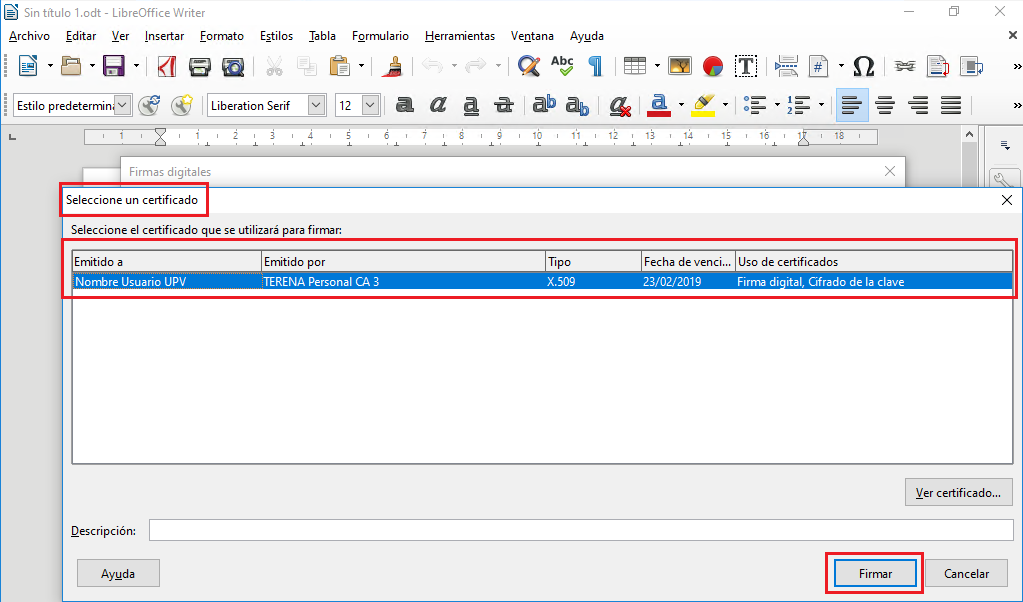Screen dimensions: 1023x602
Task: Click the Clear Direct Formatting icon
Action: pyautogui.click(x=619, y=105)
